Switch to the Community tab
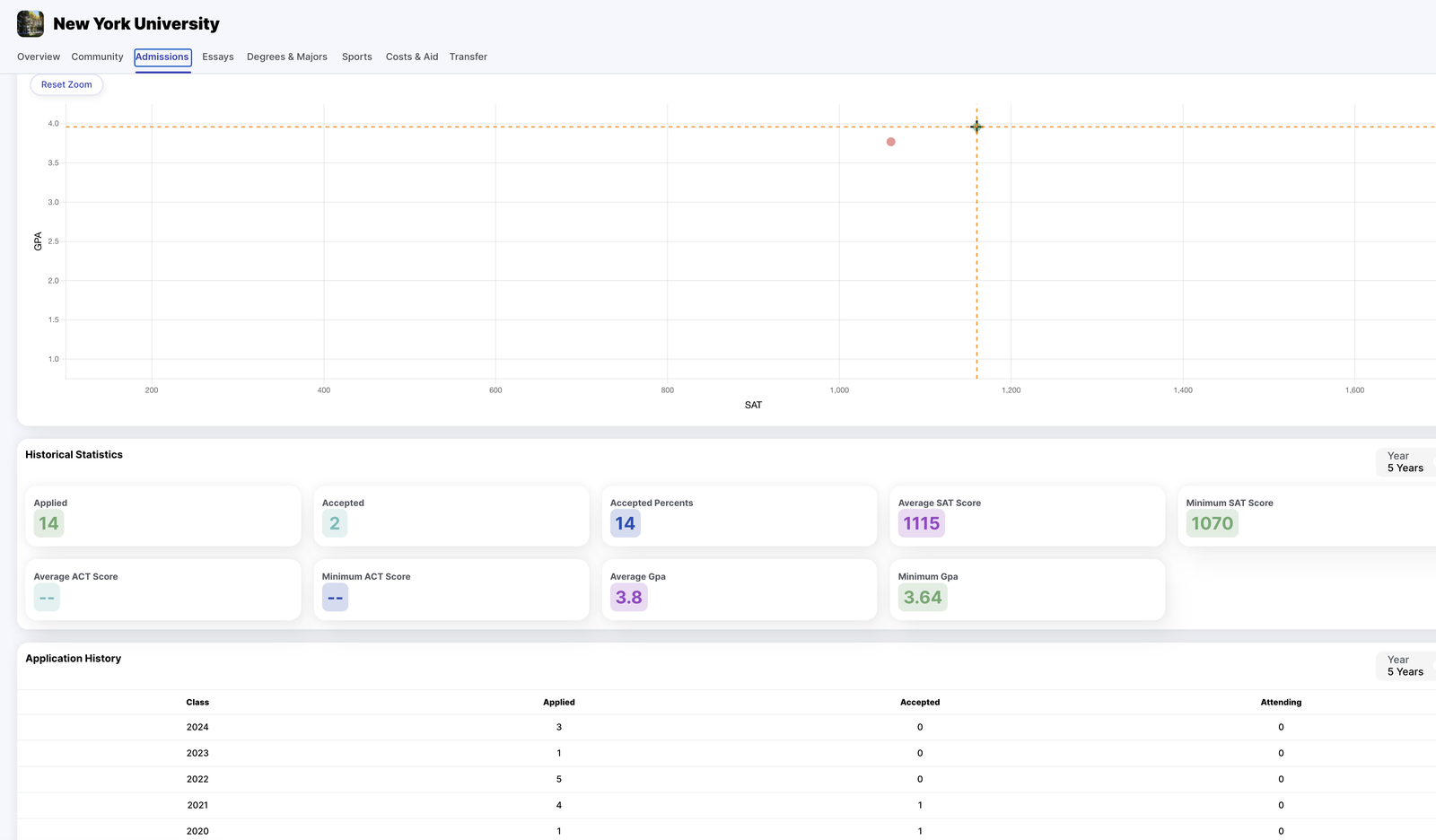The width and height of the screenshot is (1436, 840). coord(97,57)
